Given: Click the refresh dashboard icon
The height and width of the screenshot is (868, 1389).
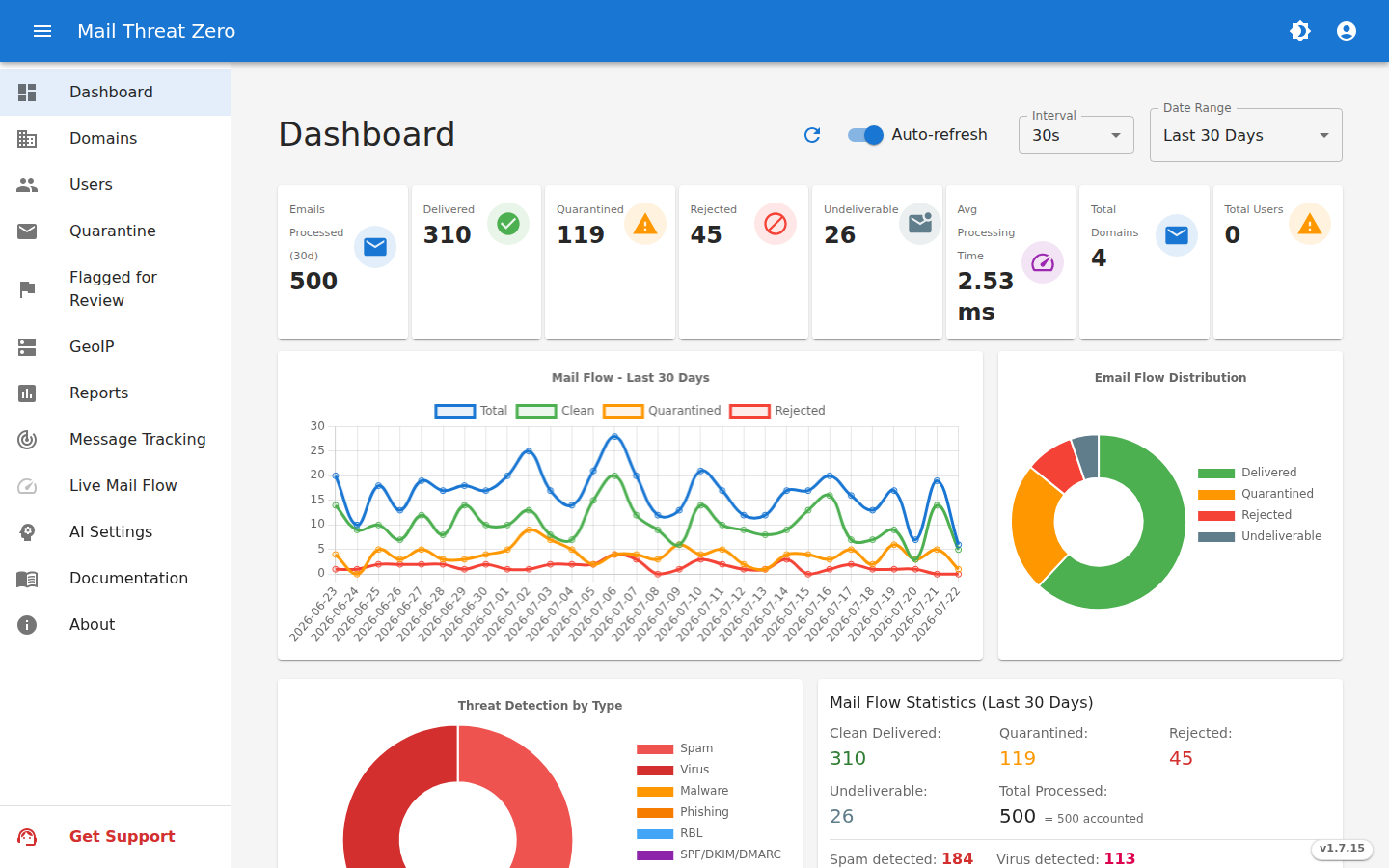Looking at the screenshot, I should tap(812, 135).
